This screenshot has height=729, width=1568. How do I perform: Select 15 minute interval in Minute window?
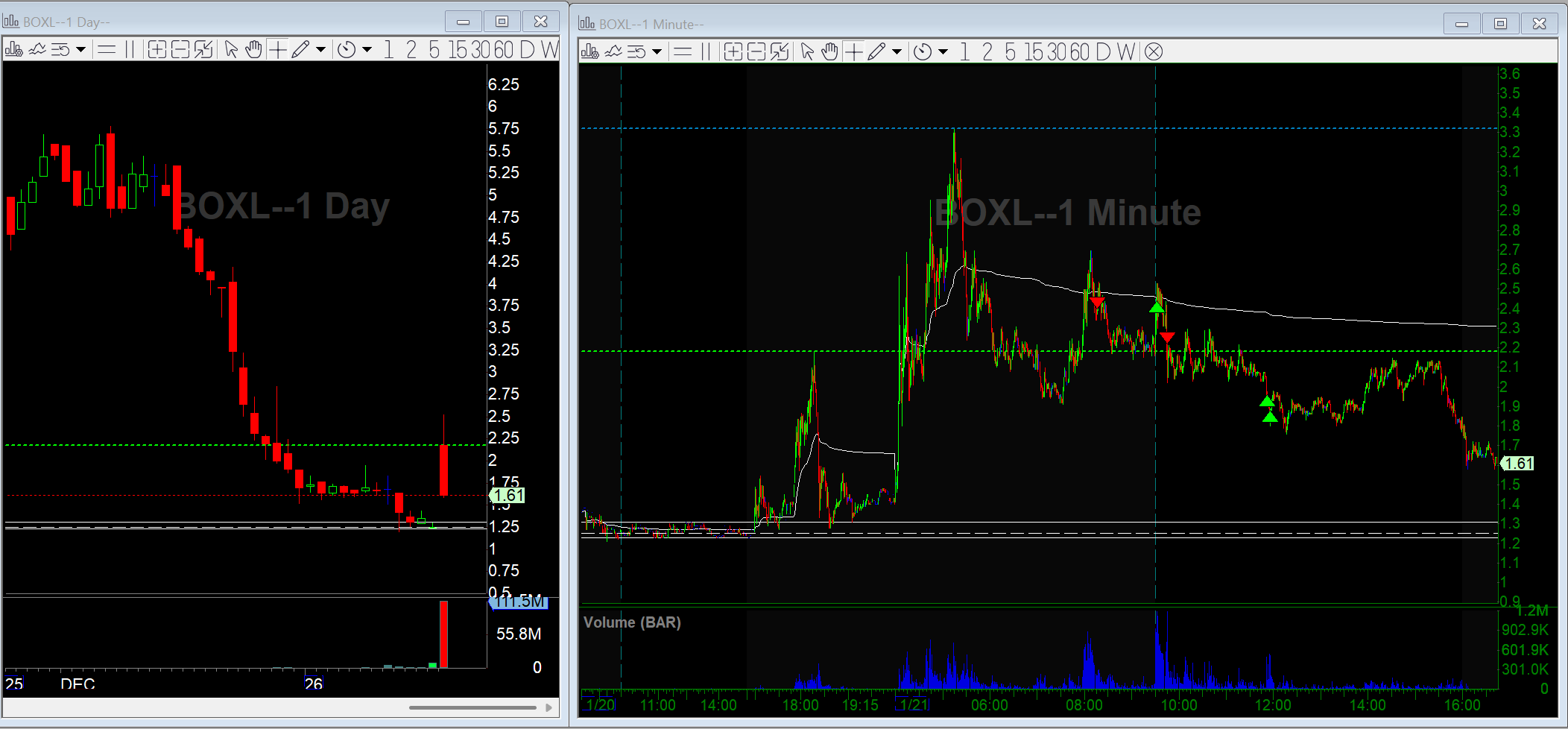[1034, 51]
